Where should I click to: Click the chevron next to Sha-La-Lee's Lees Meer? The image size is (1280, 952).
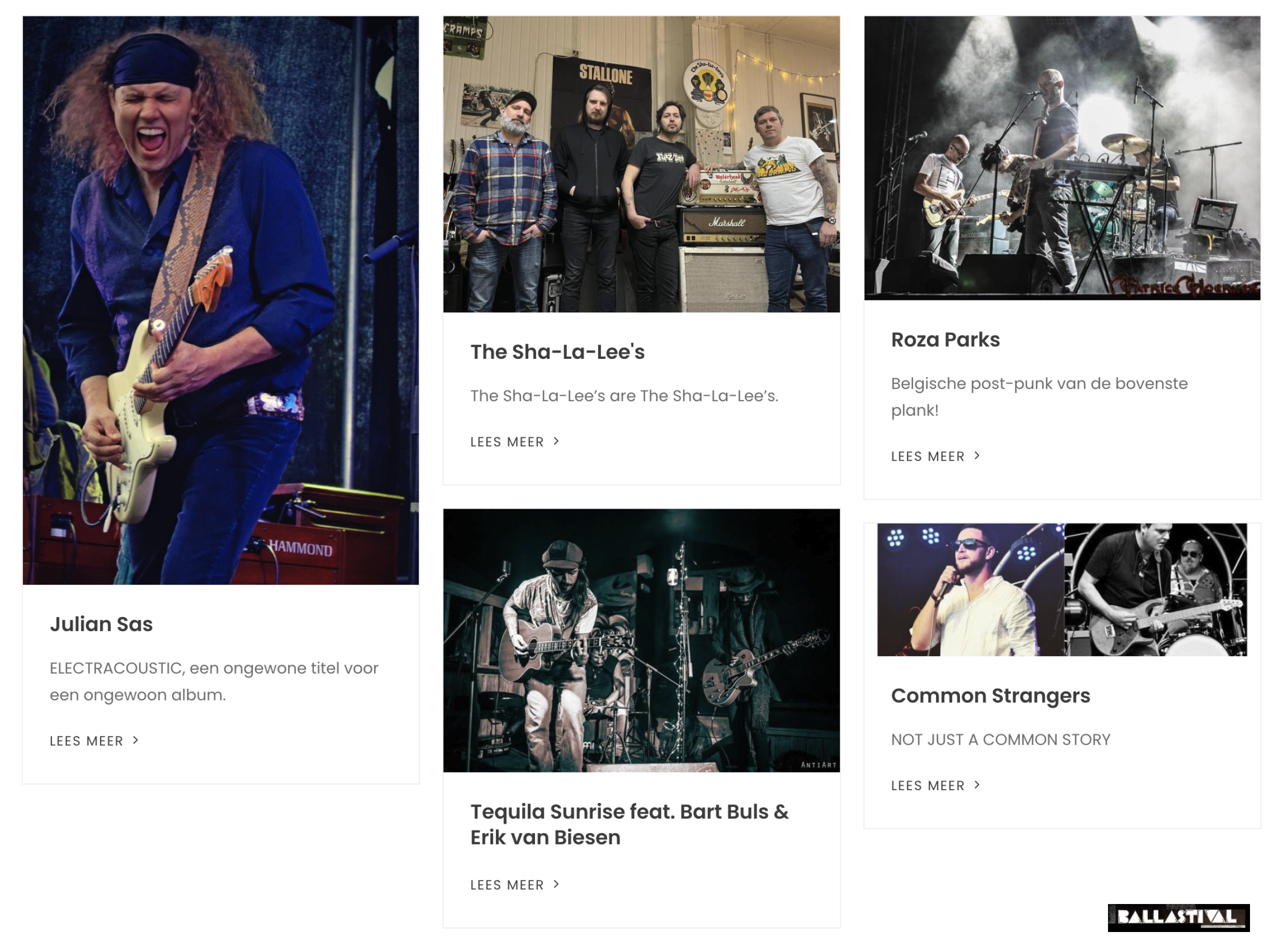point(556,441)
